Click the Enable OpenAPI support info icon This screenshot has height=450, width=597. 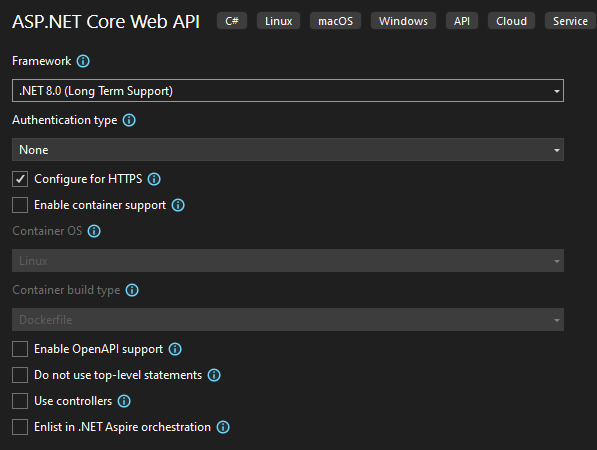pyautogui.click(x=175, y=349)
